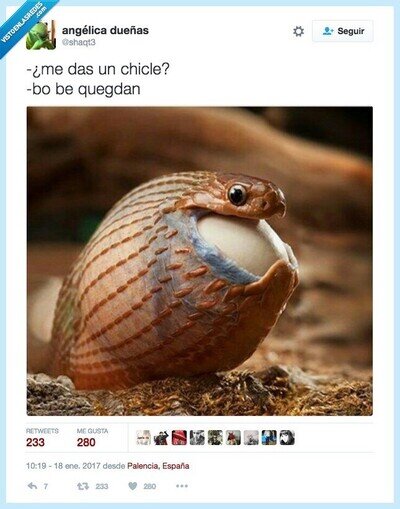Like the tweet with heart icon

point(133,486)
